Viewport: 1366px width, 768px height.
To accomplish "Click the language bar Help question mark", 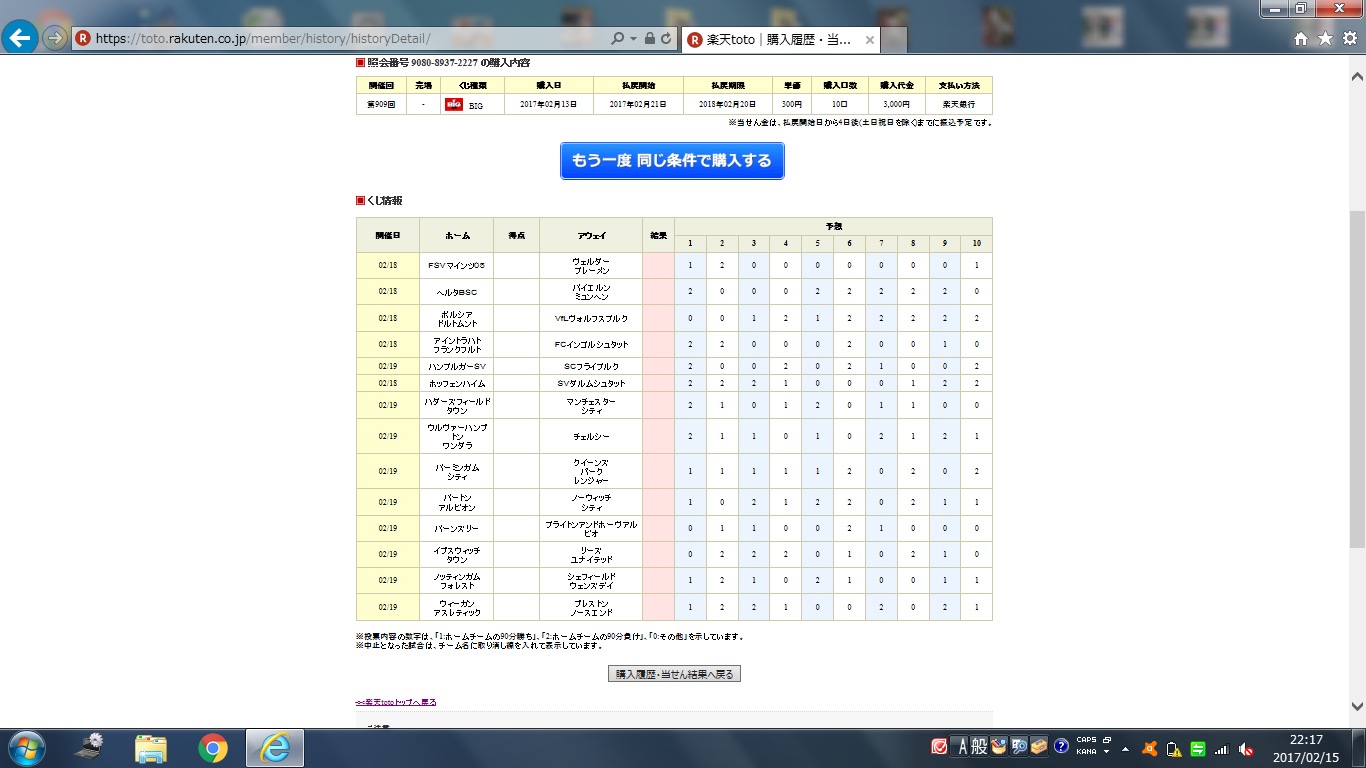I will [x=1061, y=747].
